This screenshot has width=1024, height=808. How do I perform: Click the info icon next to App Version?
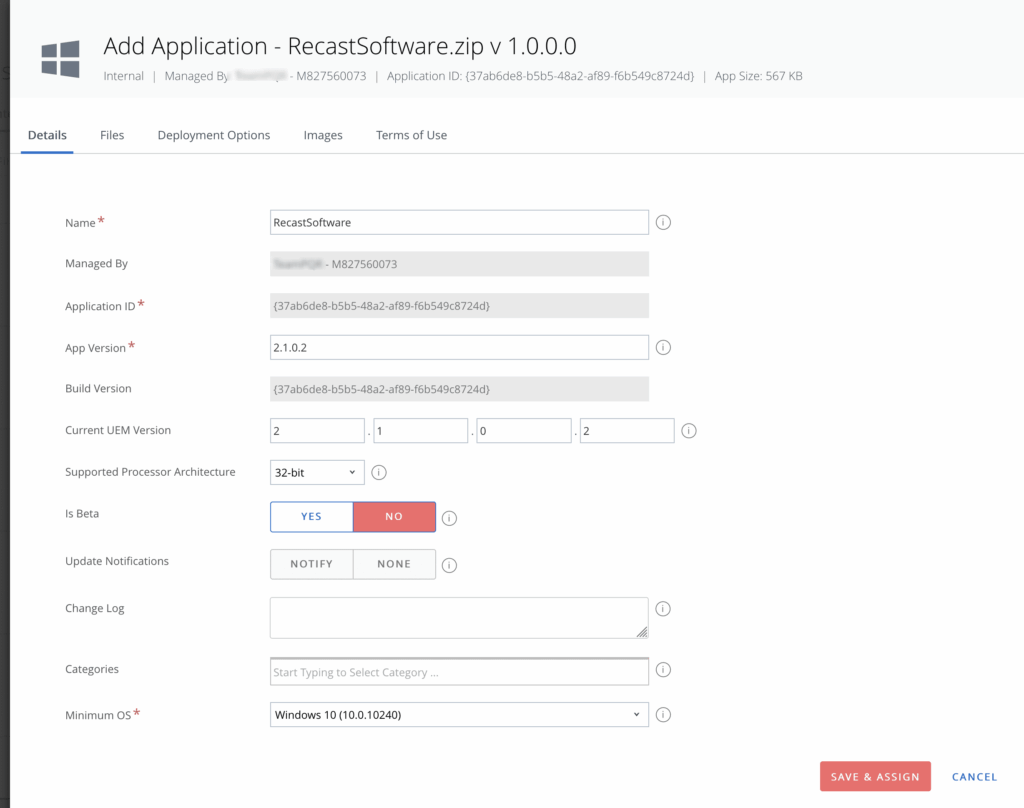(x=663, y=347)
